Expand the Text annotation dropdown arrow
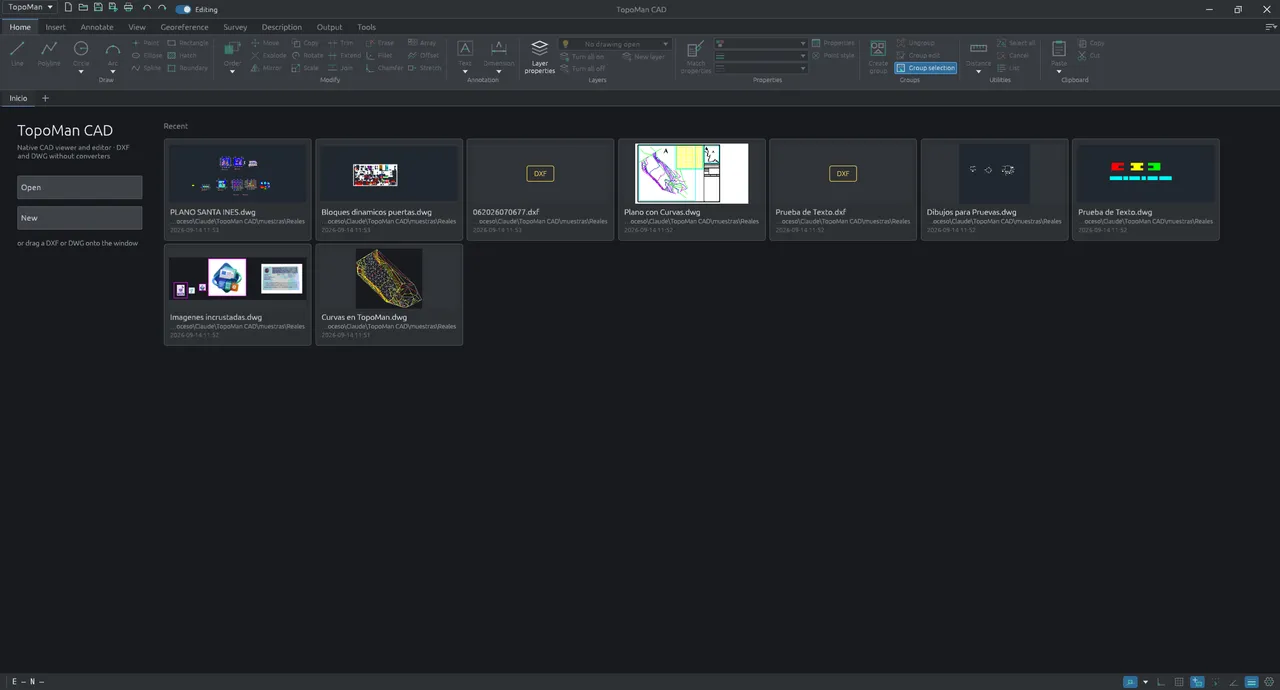Image resolution: width=1280 pixels, height=690 pixels. (x=465, y=72)
